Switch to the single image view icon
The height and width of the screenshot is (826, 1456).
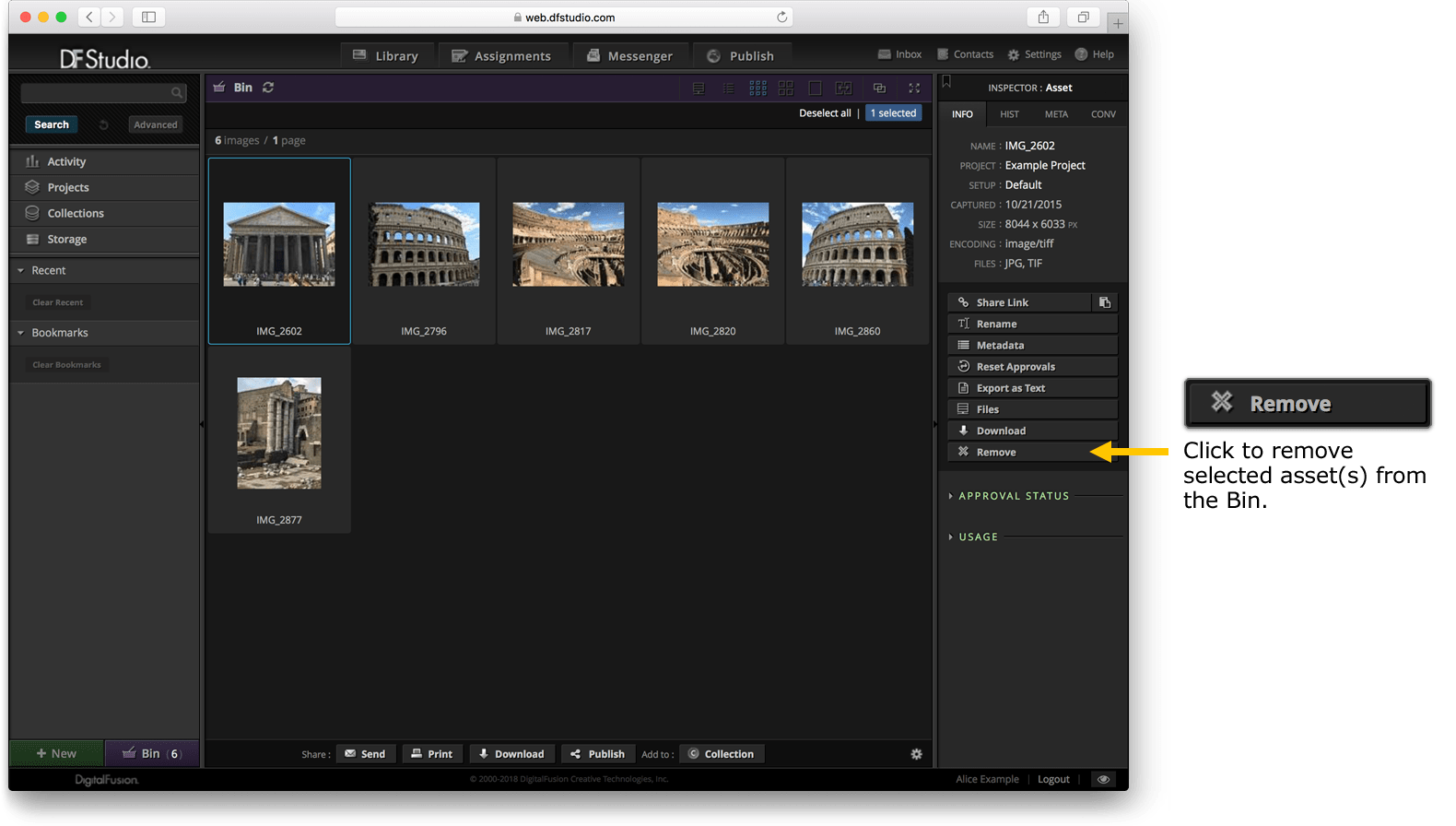coord(815,88)
